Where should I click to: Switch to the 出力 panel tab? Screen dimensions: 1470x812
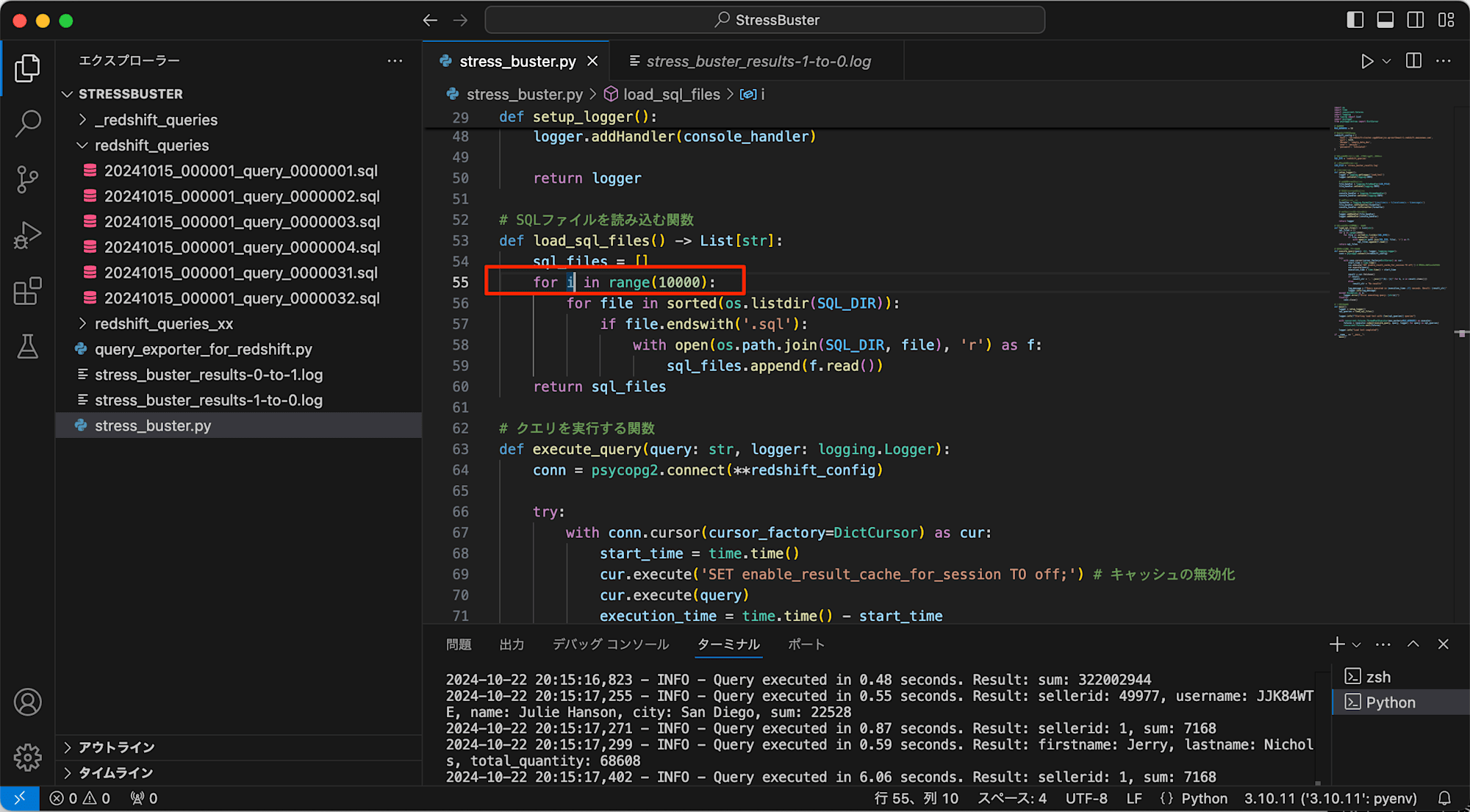click(512, 644)
